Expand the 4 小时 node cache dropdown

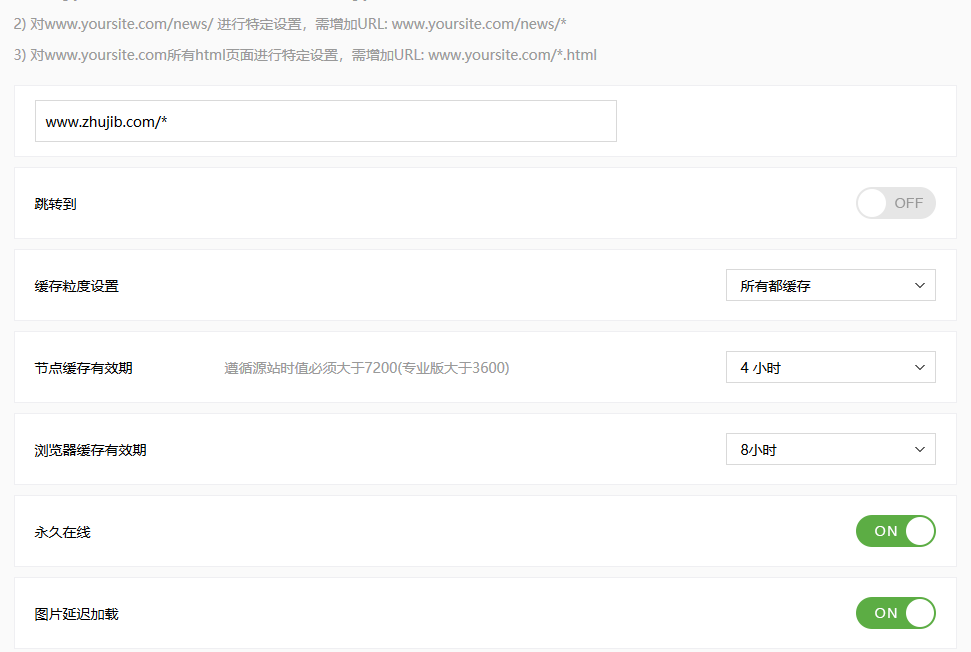pos(829,368)
